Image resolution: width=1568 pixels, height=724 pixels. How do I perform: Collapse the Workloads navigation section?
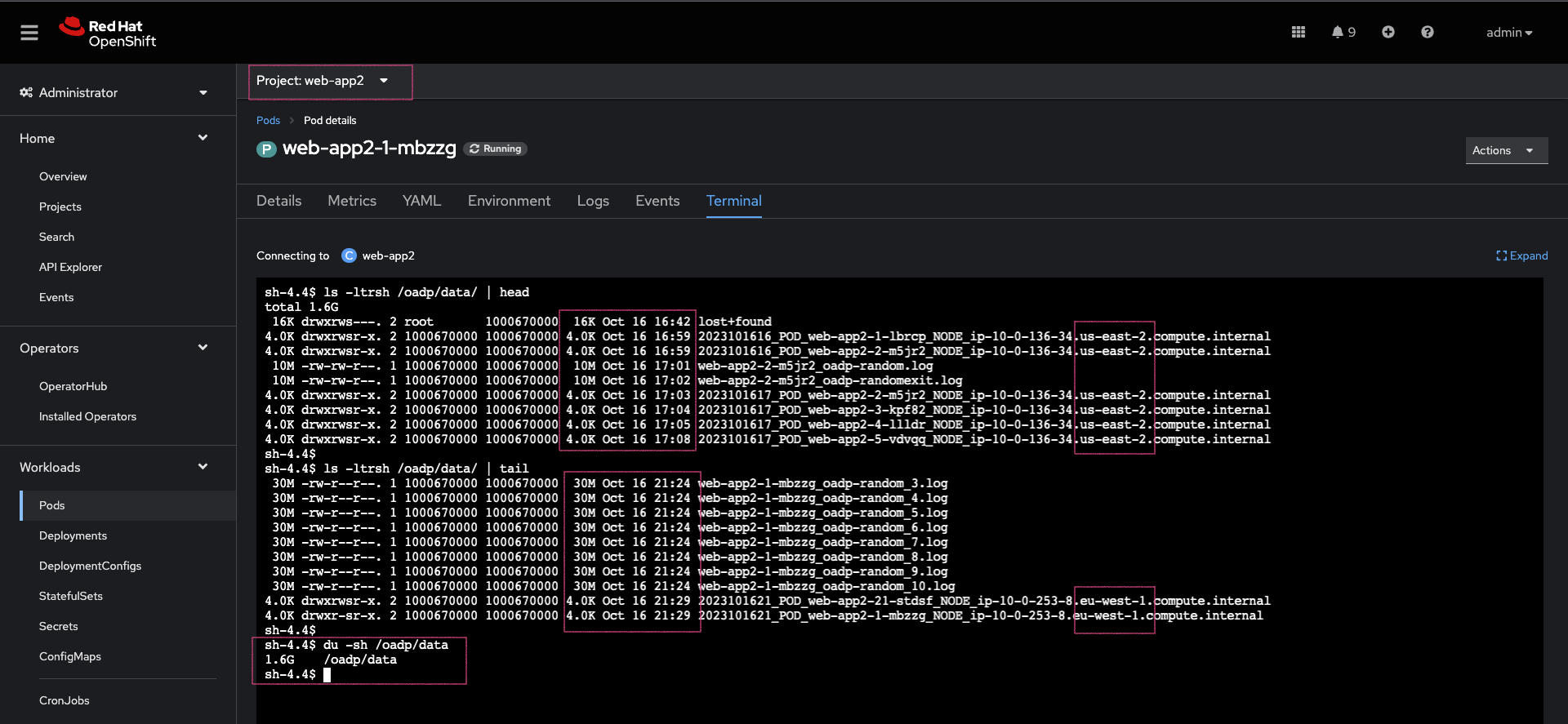(114, 468)
